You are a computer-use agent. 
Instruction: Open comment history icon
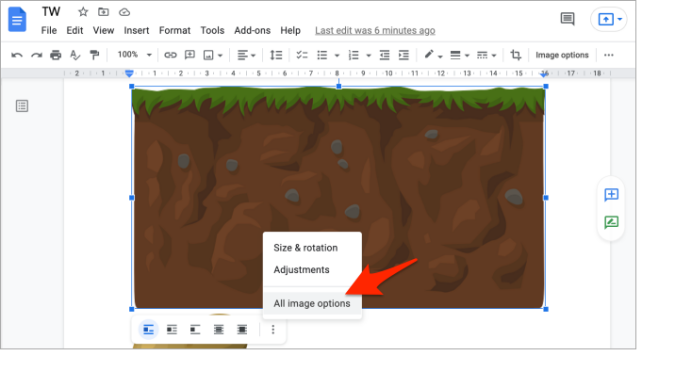(567, 19)
